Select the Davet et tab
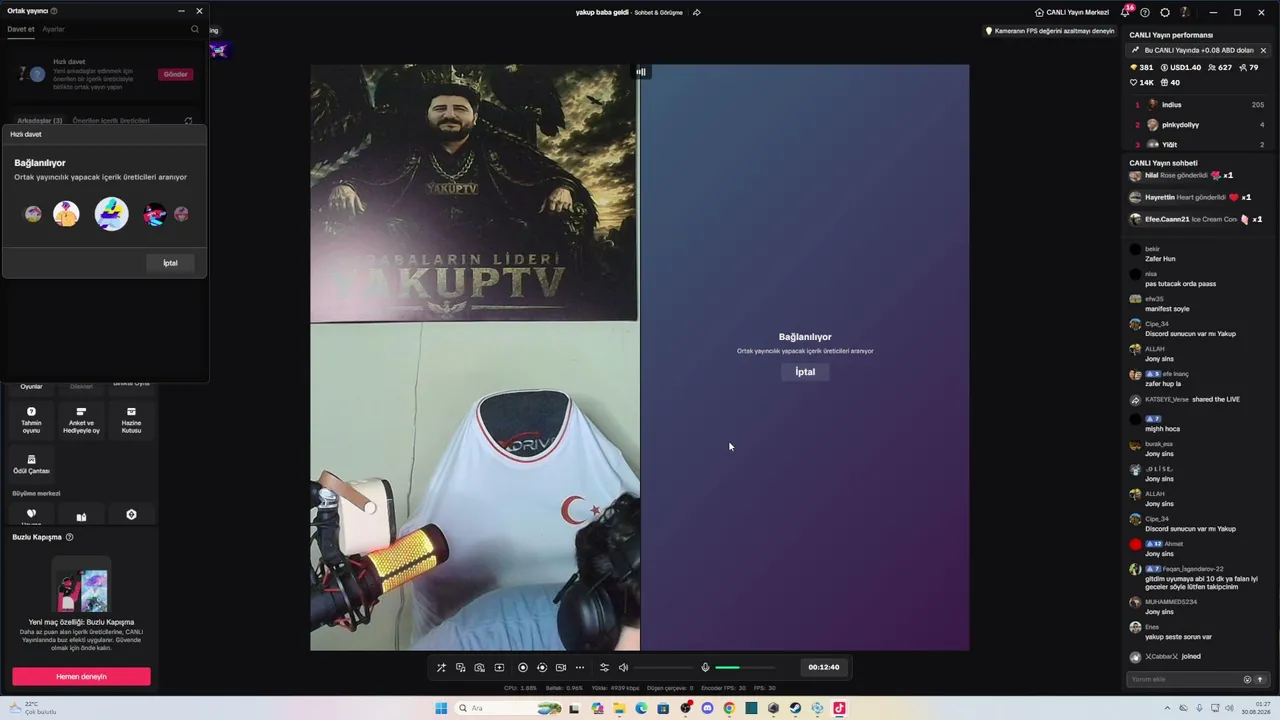 (21, 29)
